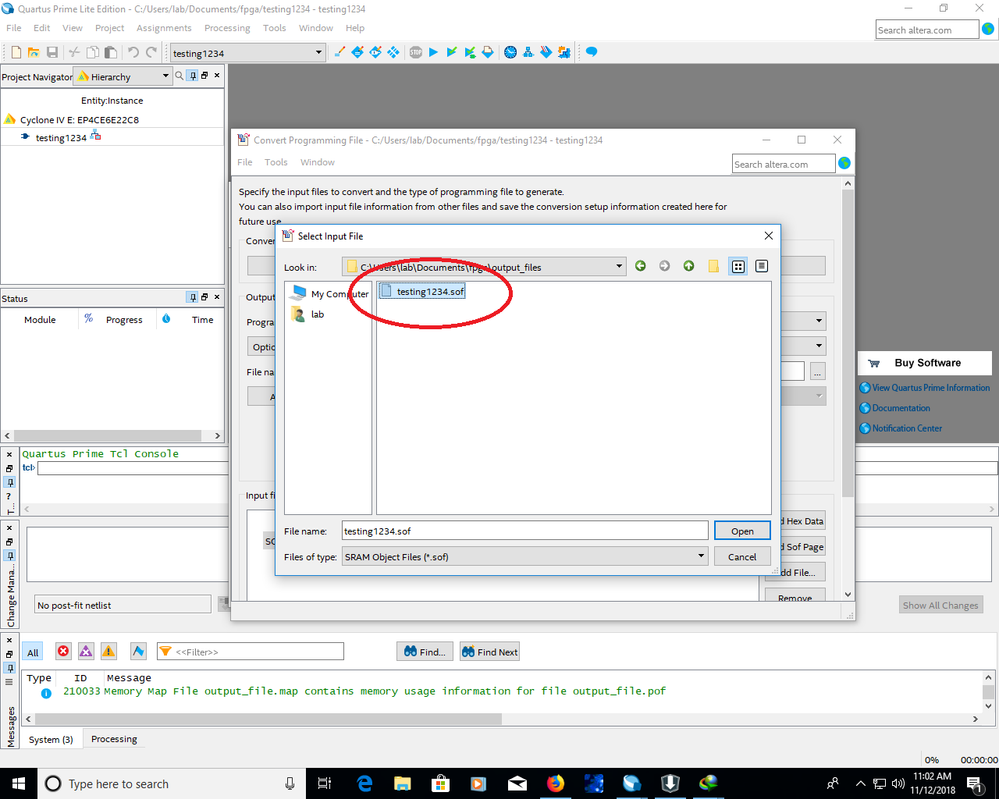Click the Save disk toolbar icon
999x799 pixels.
[x=52, y=52]
